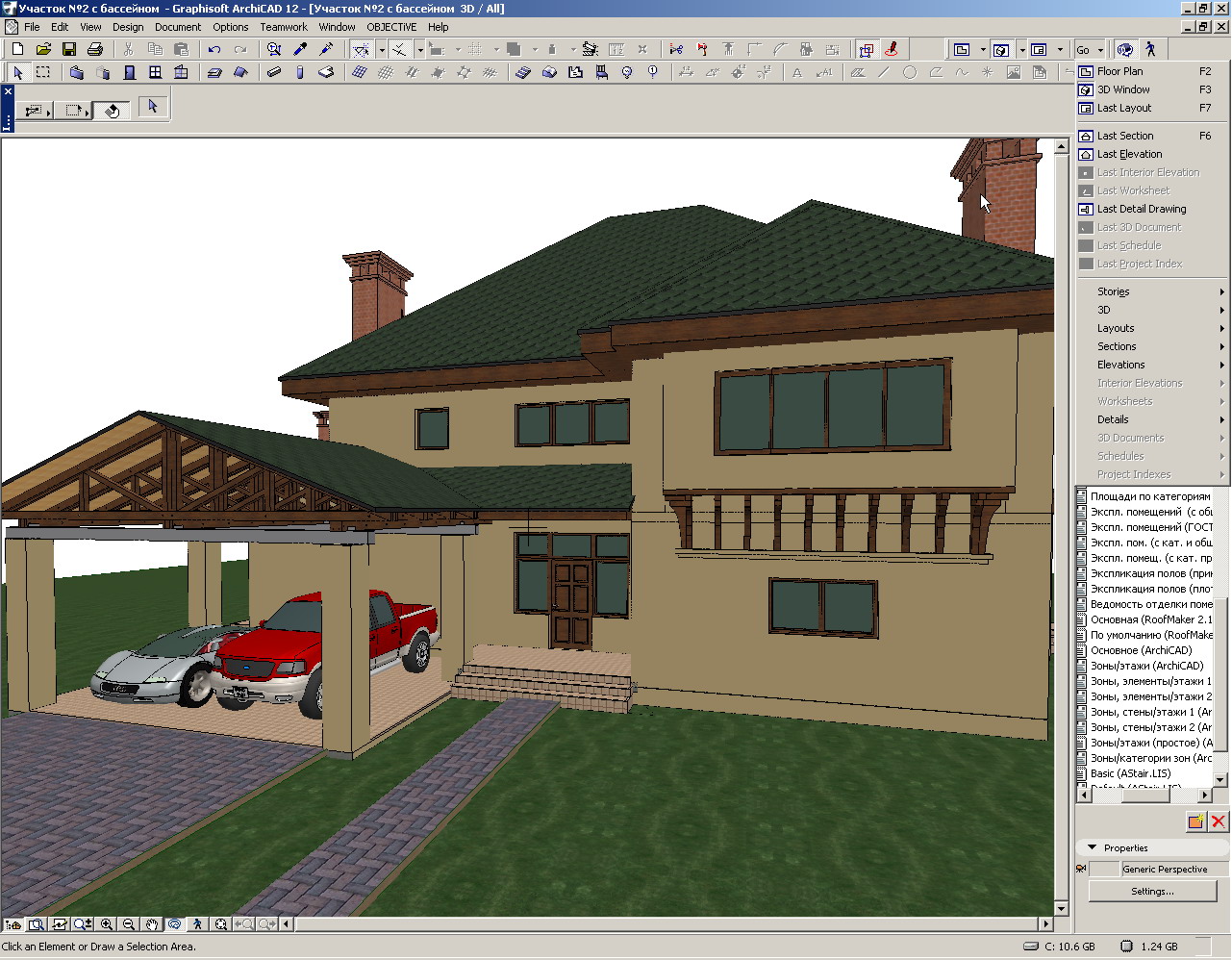Image resolution: width=1232 pixels, height=960 pixels.
Task: Click the list's horizontal scrollbar right arrow
Action: point(1204,795)
